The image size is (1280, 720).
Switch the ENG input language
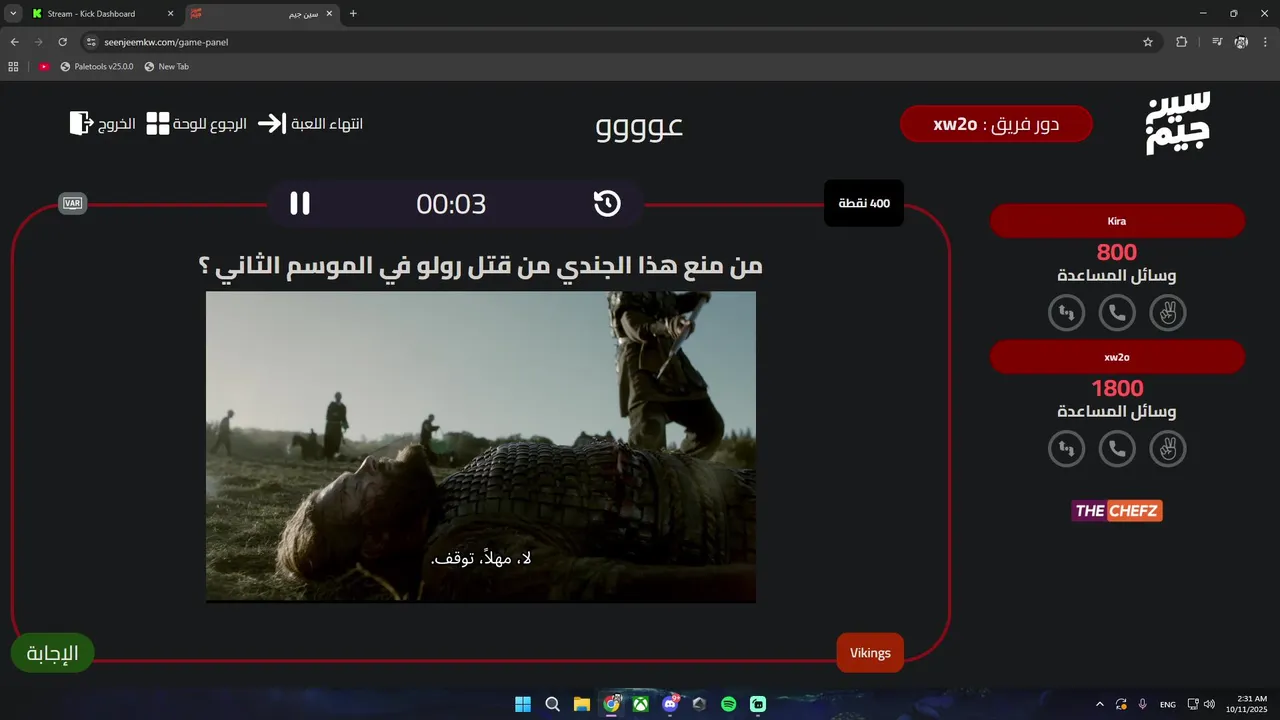click(x=1168, y=705)
